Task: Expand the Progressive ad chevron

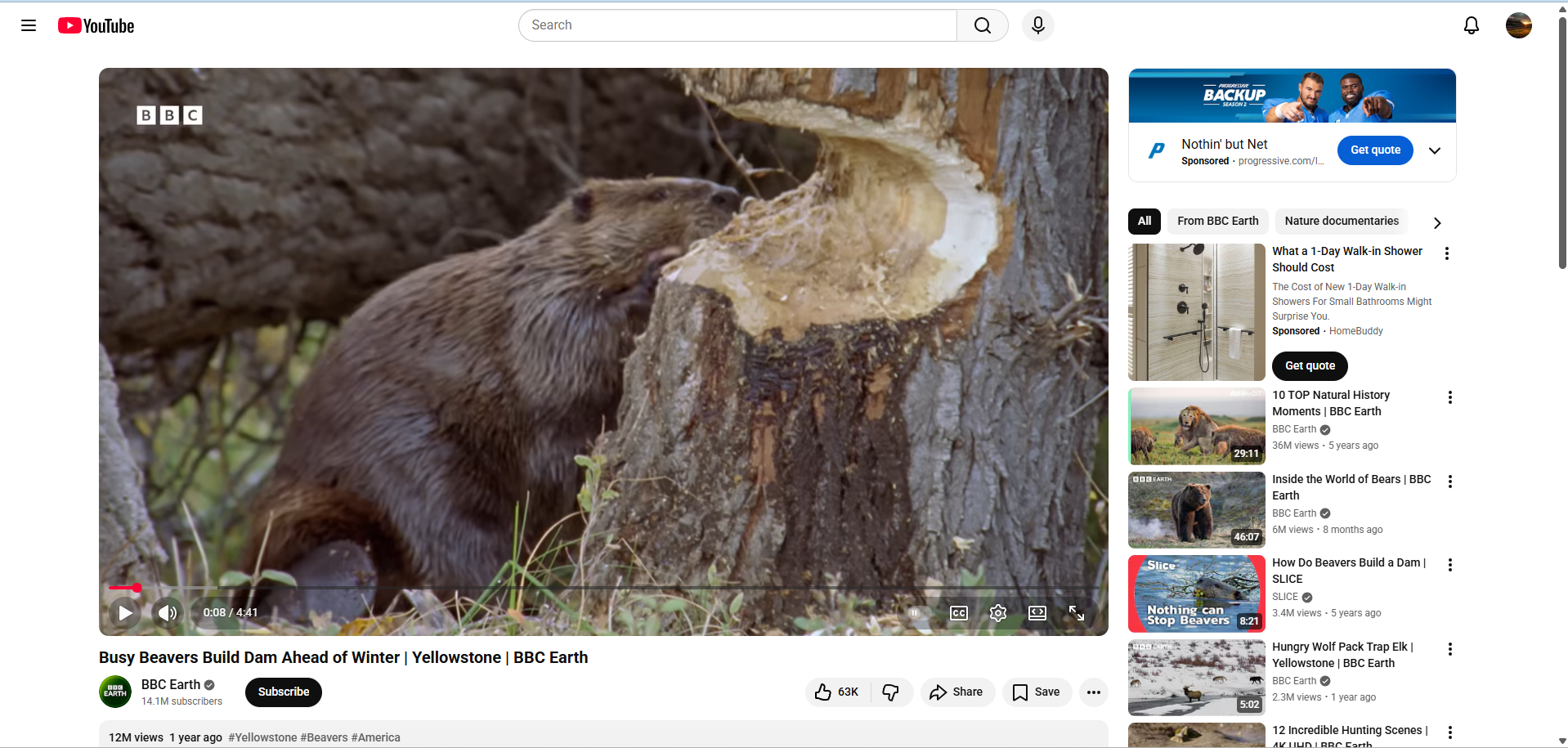Action: (1434, 150)
